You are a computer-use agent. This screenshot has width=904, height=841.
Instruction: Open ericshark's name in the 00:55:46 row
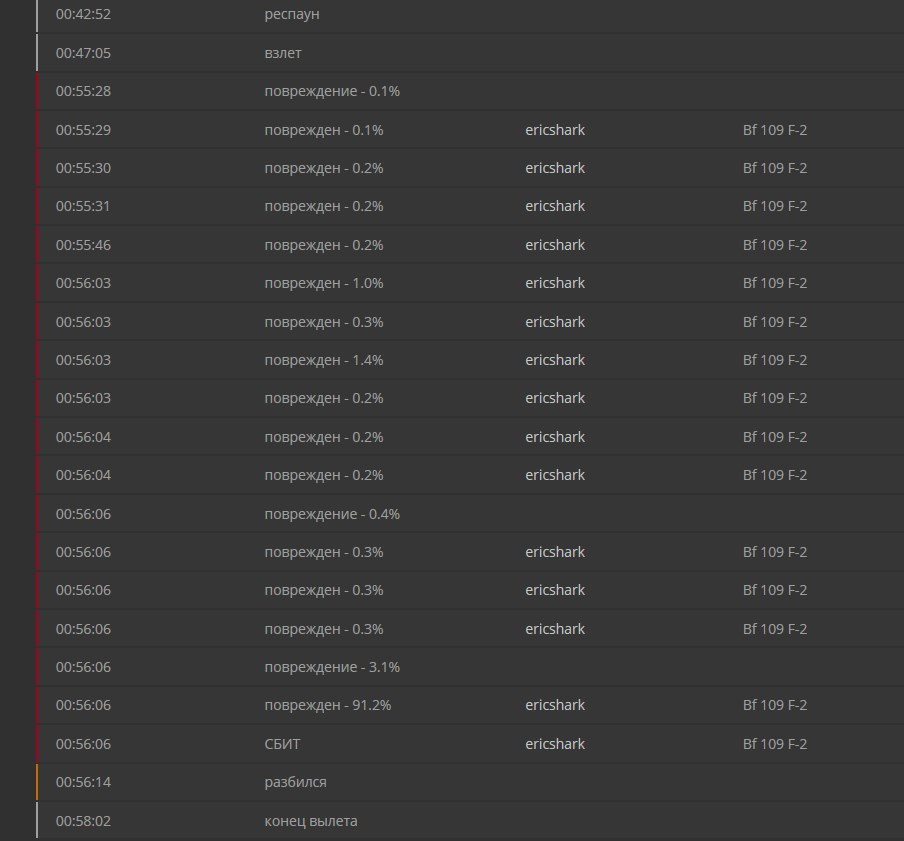tap(555, 246)
